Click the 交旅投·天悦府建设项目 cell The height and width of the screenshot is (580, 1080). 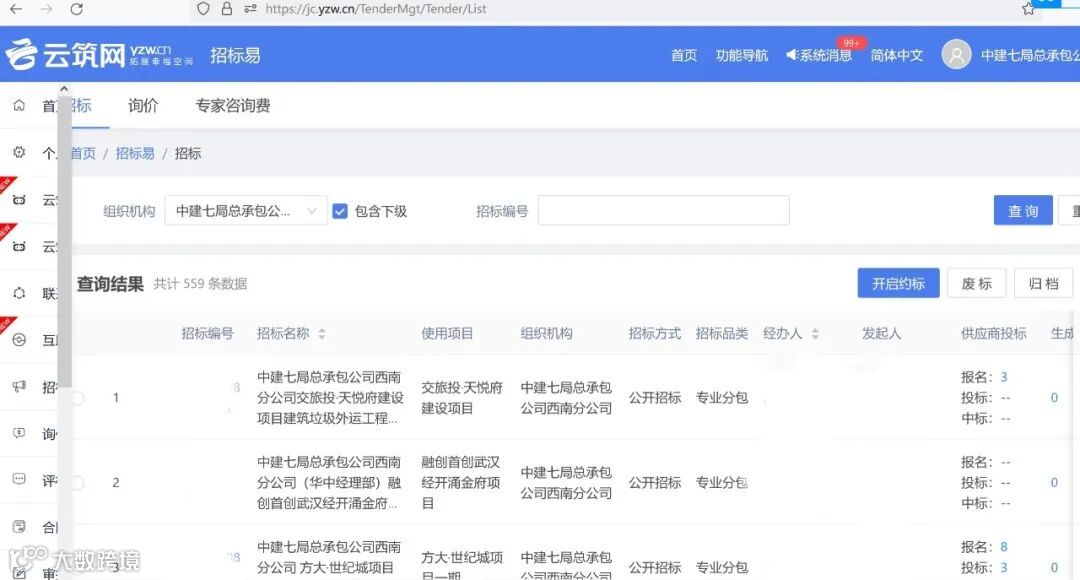point(462,398)
